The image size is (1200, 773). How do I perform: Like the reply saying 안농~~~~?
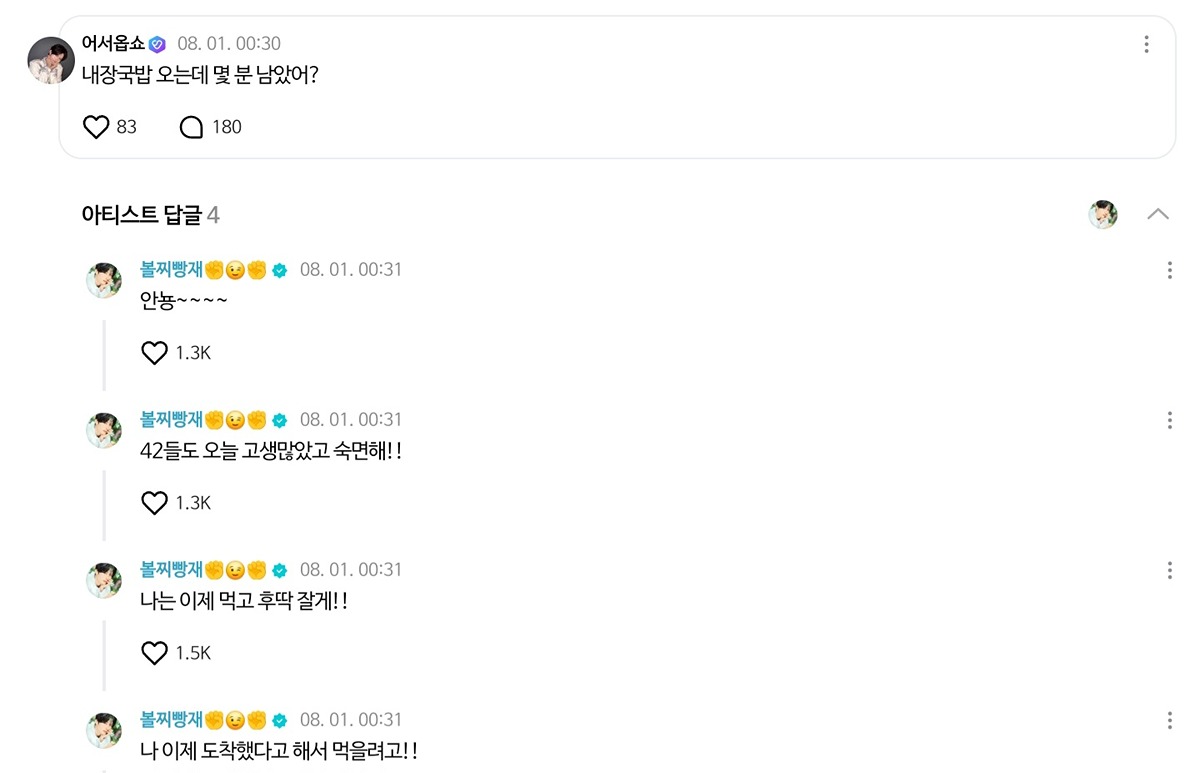154,353
